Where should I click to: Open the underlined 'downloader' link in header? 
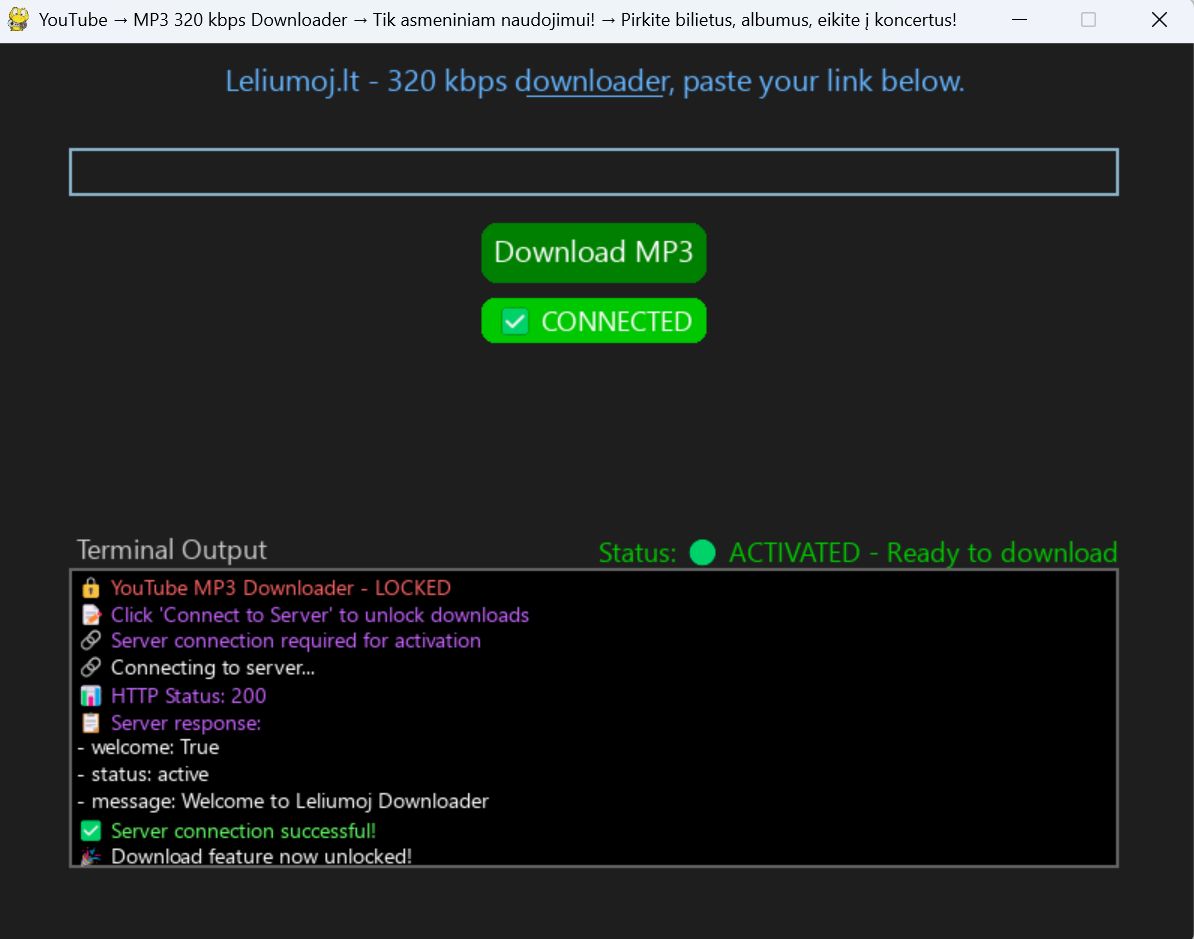point(592,81)
